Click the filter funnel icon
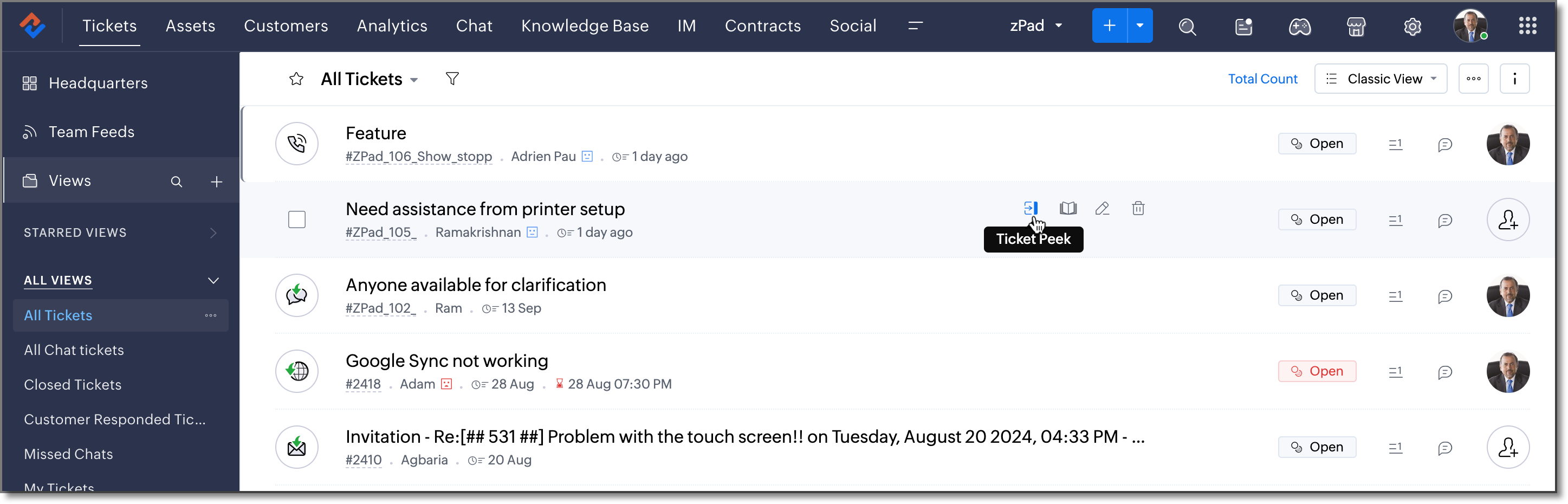This screenshot has height=504, width=1568. [x=452, y=79]
